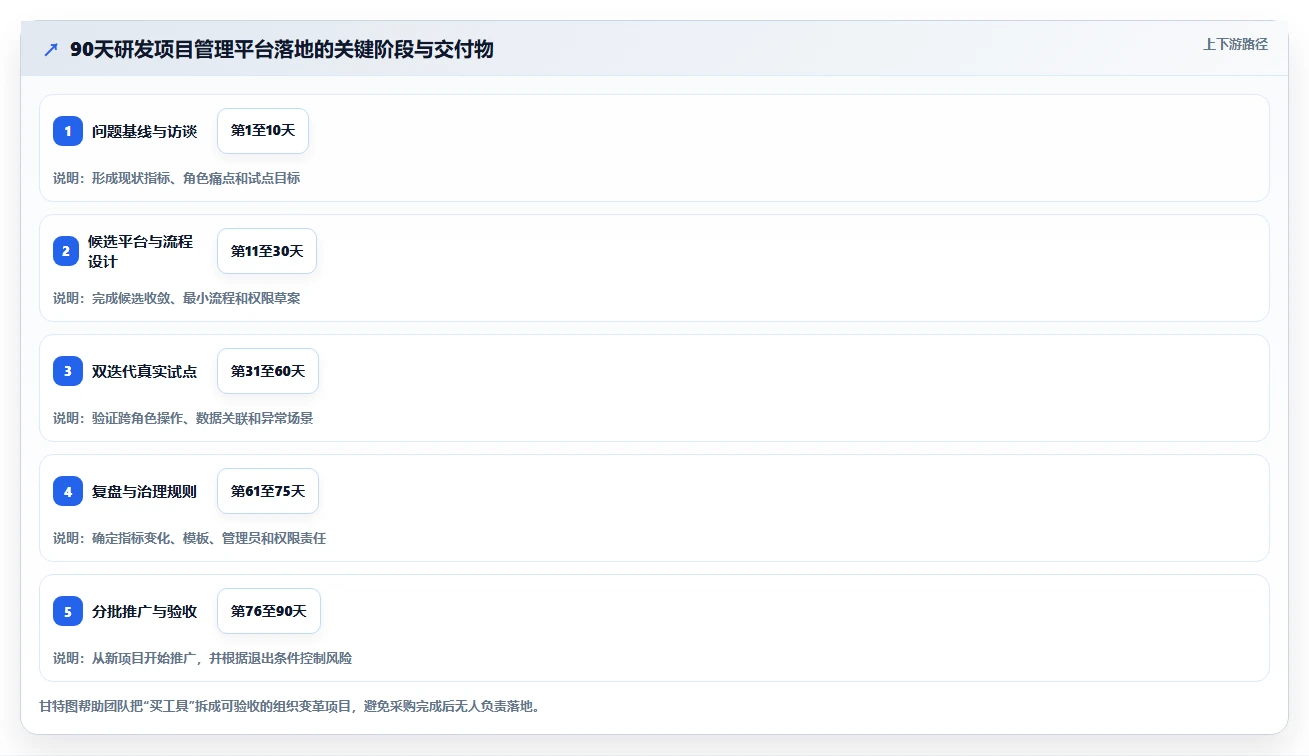Click description 完成候选收敛、最小流程和权限草案
Viewport: 1309px width, 756px height.
pos(196,298)
